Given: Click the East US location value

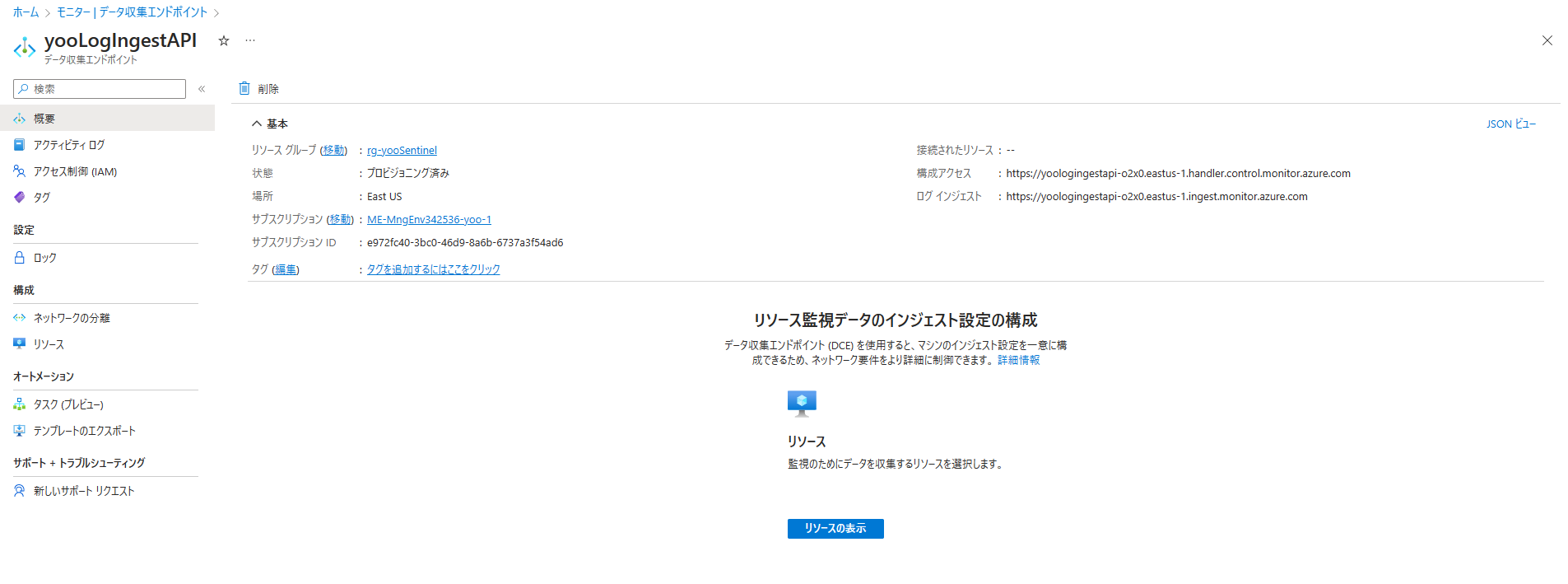Looking at the screenshot, I should (x=384, y=196).
